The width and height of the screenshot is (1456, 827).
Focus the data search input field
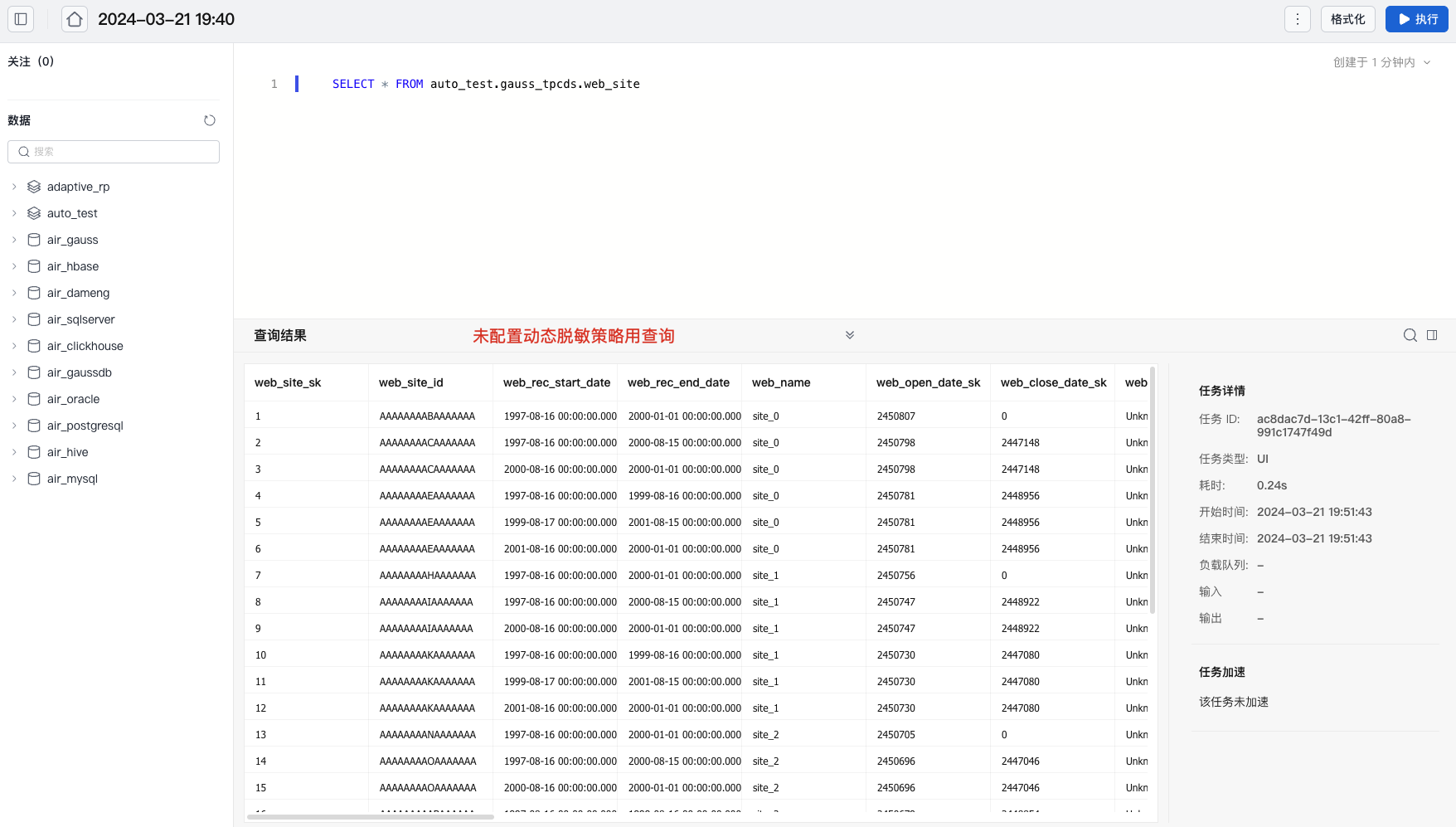[x=114, y=152]
